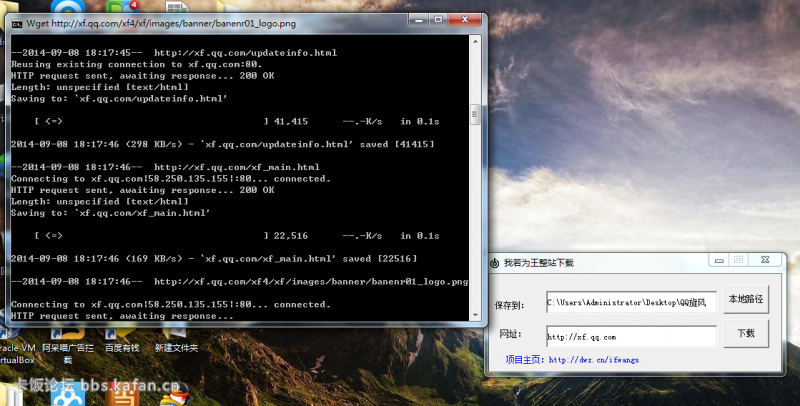Click the 我若为王整站下载 window title

click(539, 263)
